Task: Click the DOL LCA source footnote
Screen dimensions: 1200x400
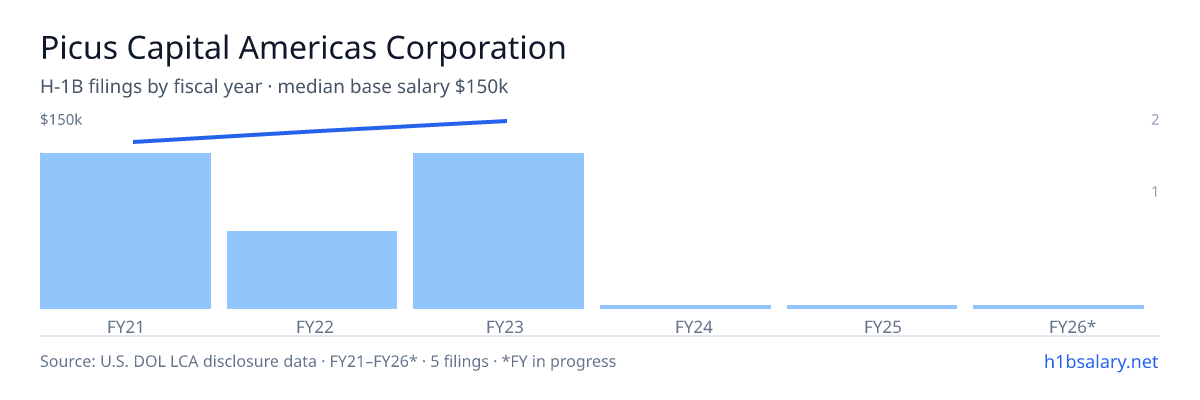Action: [328, 361]
